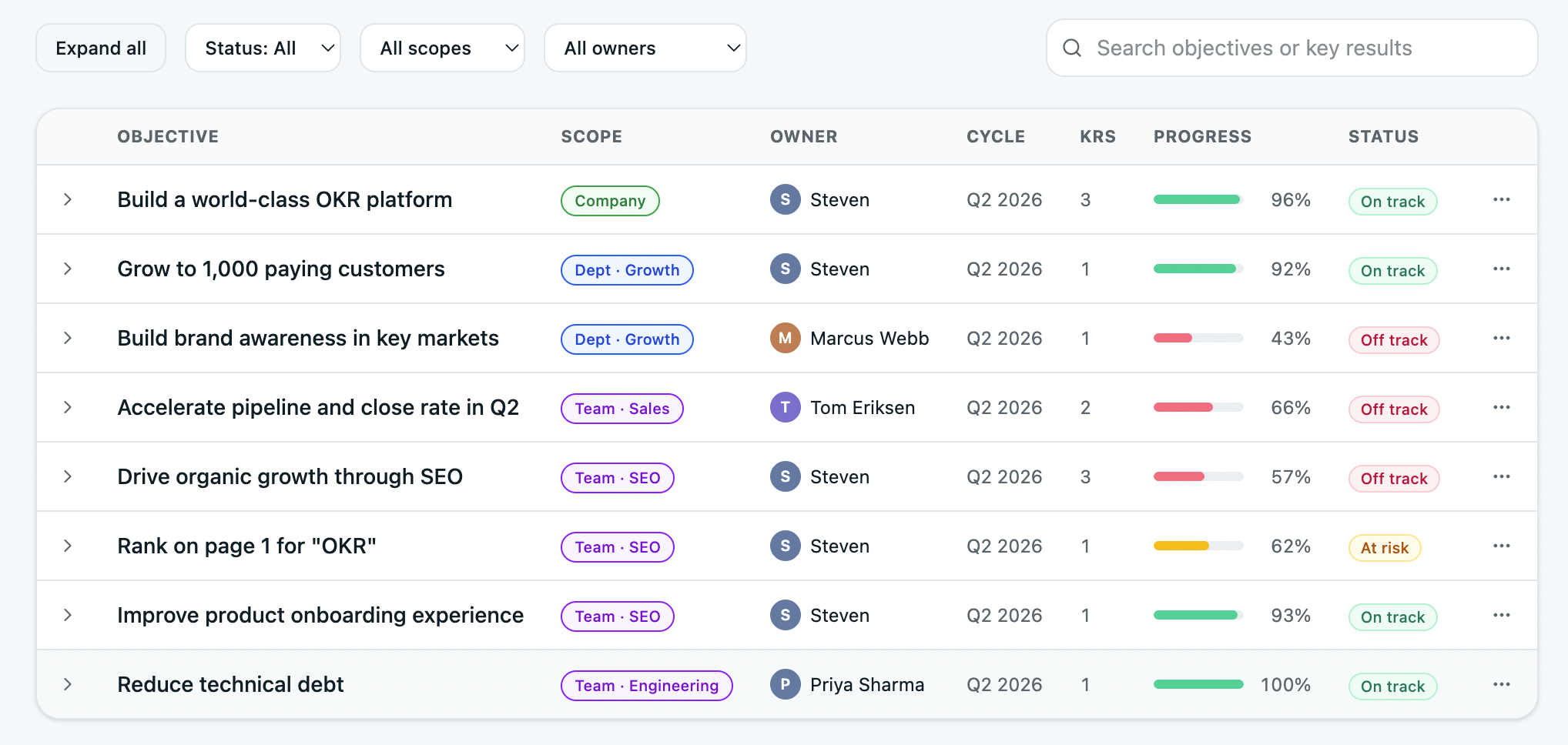Expand Accelerate pipeline and close rate objective
Viewport: 1568px width, 745px height.
click(68, 407)
